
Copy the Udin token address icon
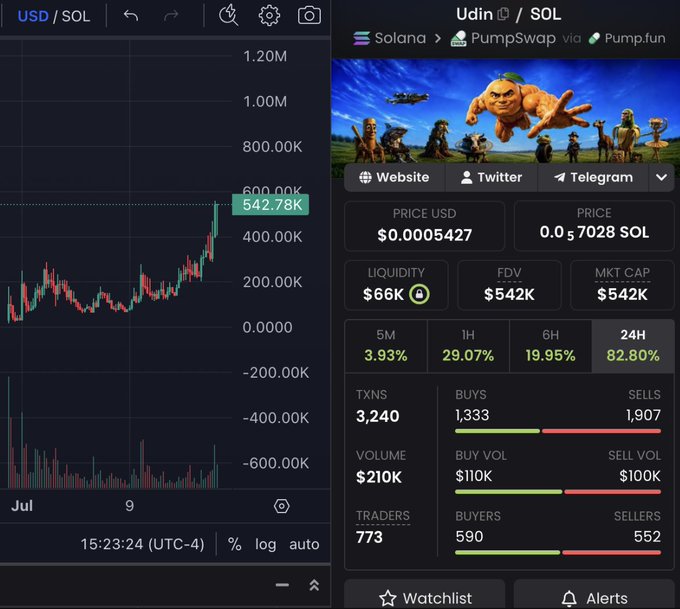(503, 14)
